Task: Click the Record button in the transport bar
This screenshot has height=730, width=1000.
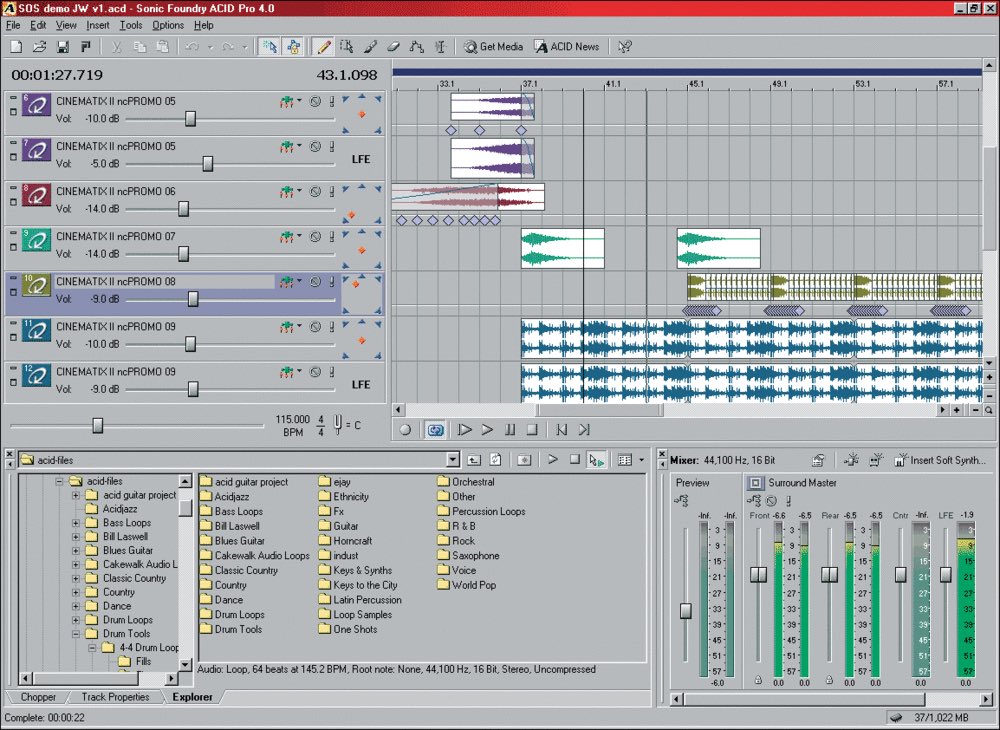Action: 406,429
